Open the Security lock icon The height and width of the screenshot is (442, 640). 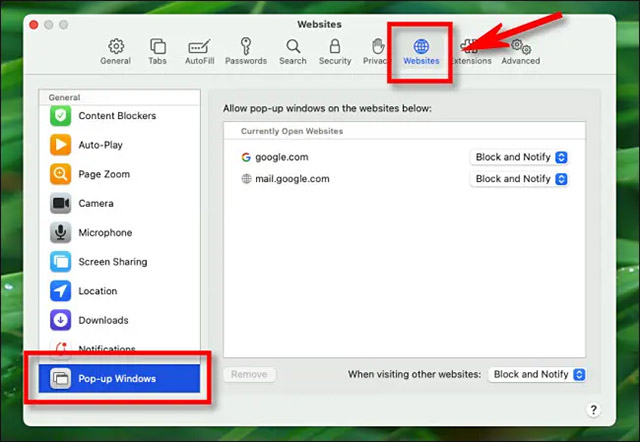point(335,46)
